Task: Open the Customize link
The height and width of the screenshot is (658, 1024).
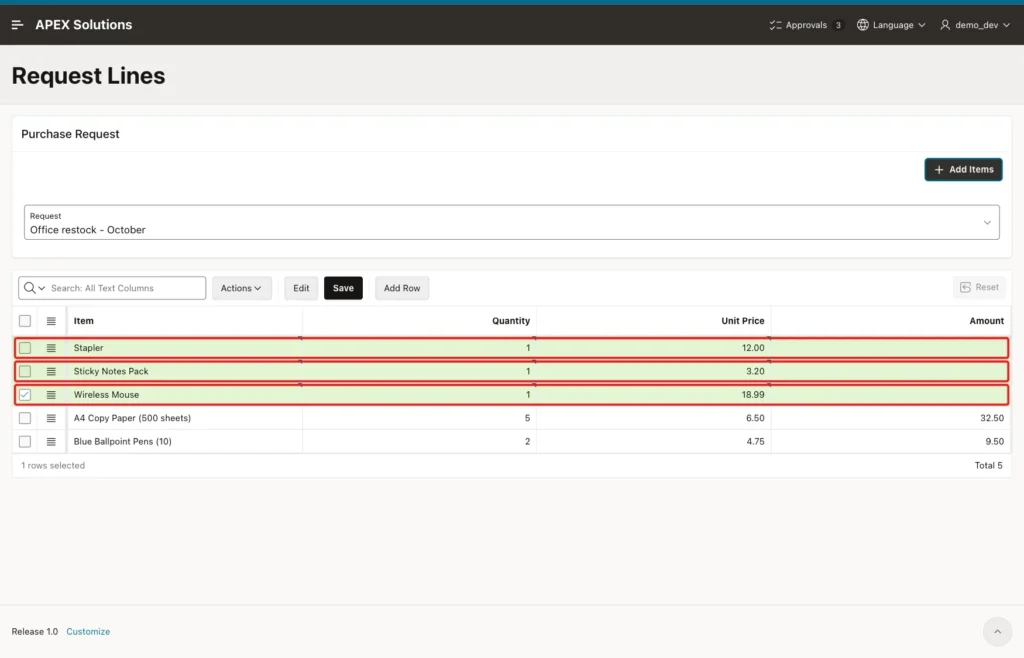Action: pos(88,631)
